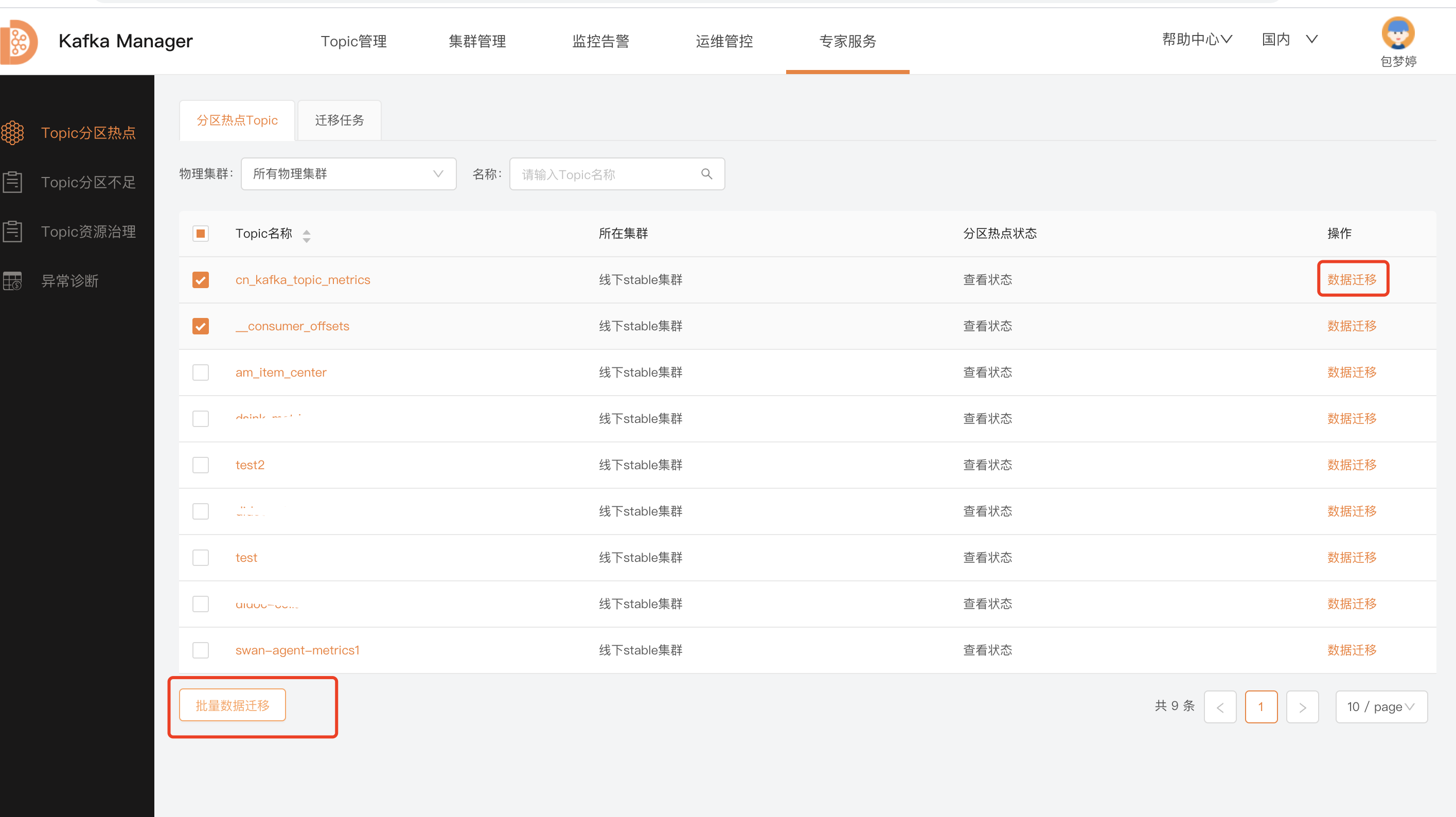Expand the 10 / page size selector
The height and width of the screenshot is (817, 1456).
[1381, 707]
